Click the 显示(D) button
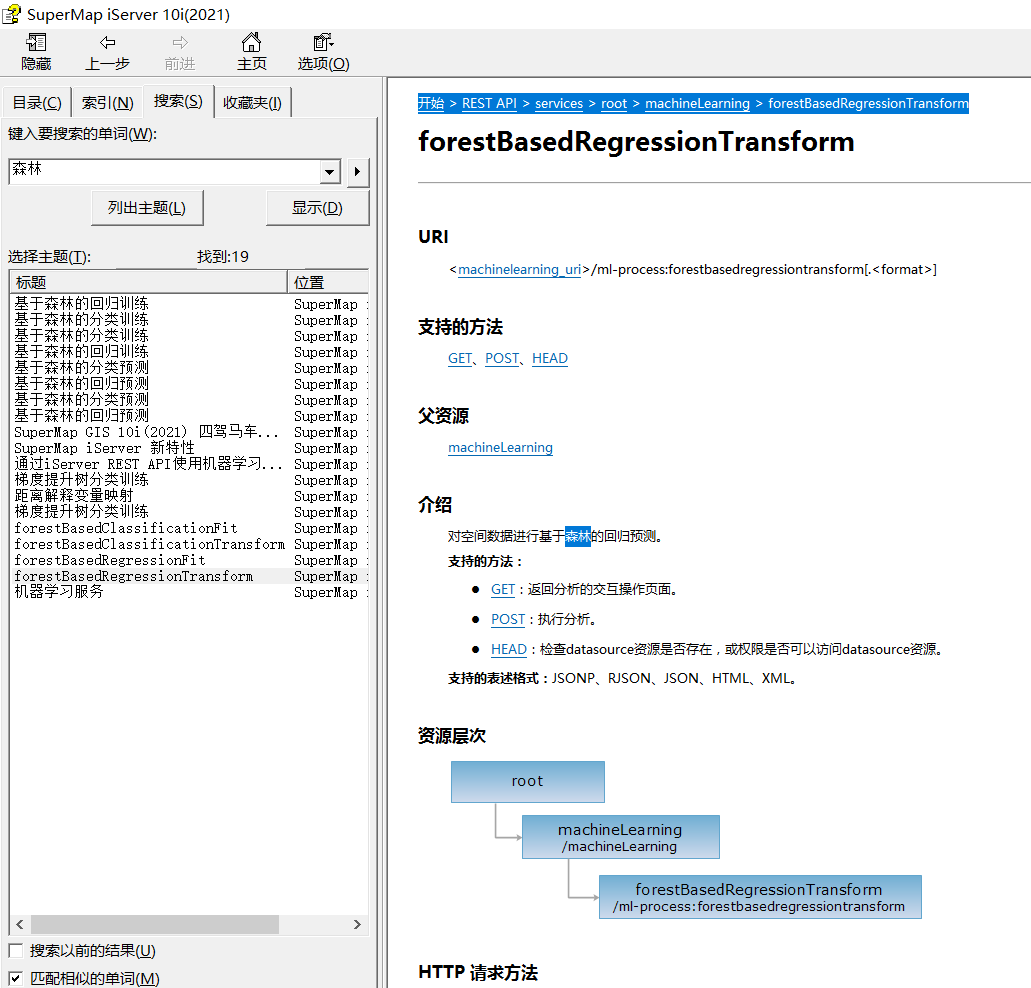 click(x=318, y=208)
